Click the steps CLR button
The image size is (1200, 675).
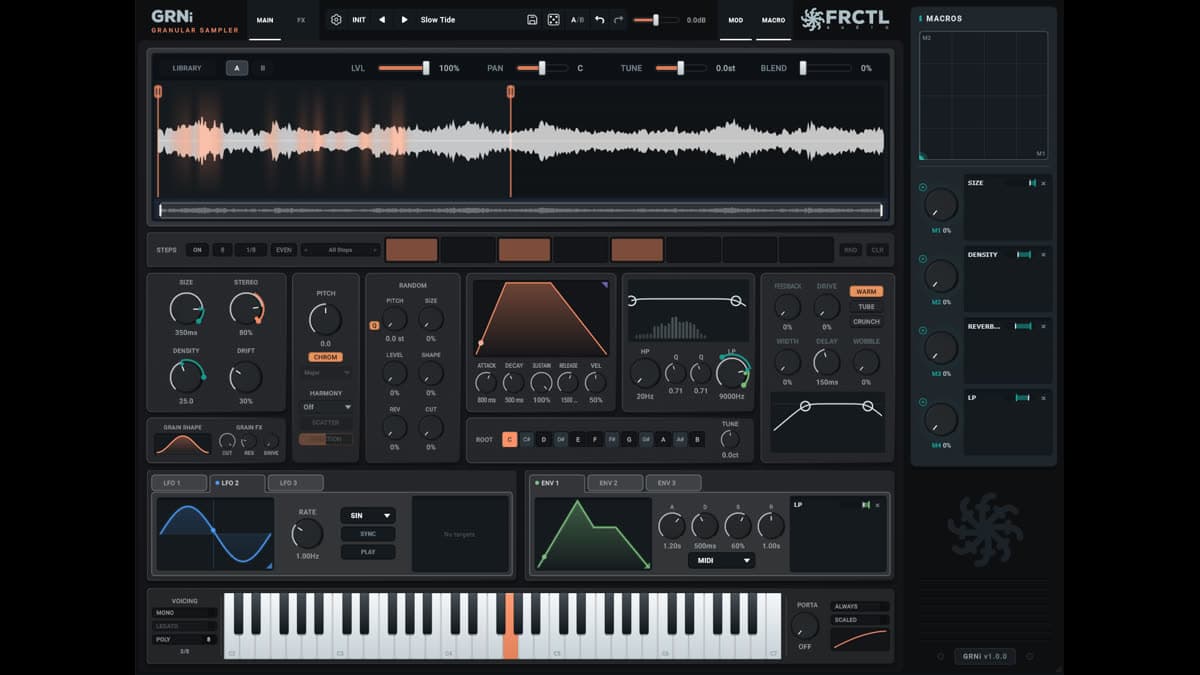pos(877,250)
